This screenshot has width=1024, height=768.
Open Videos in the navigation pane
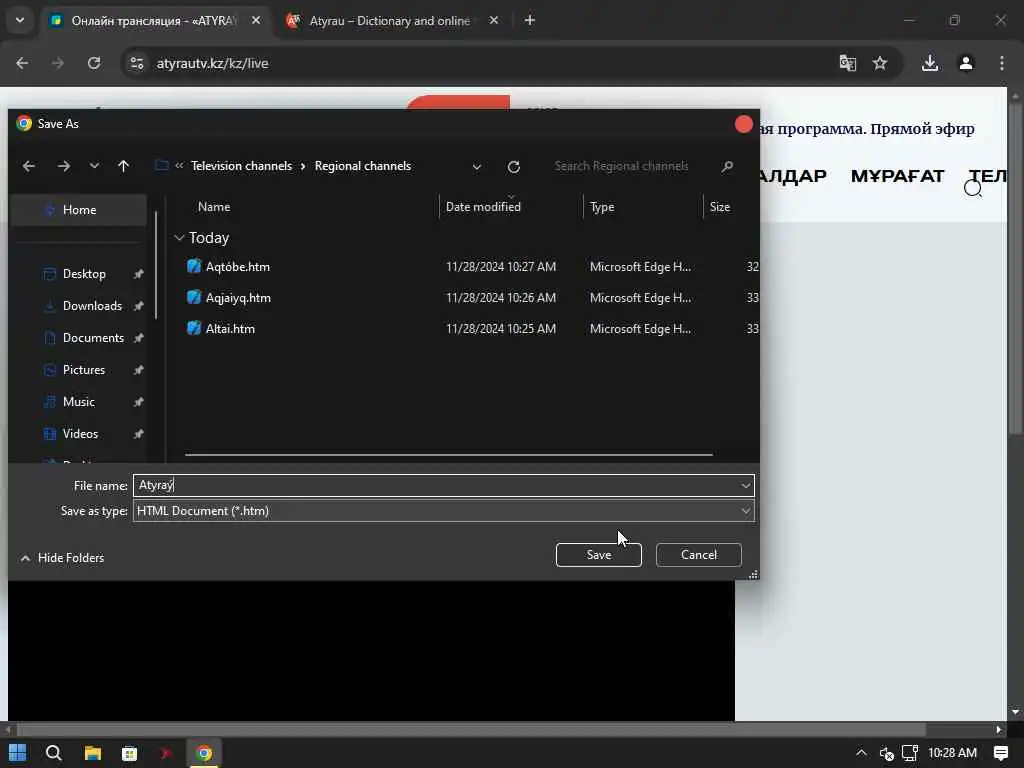click(80, 434)
